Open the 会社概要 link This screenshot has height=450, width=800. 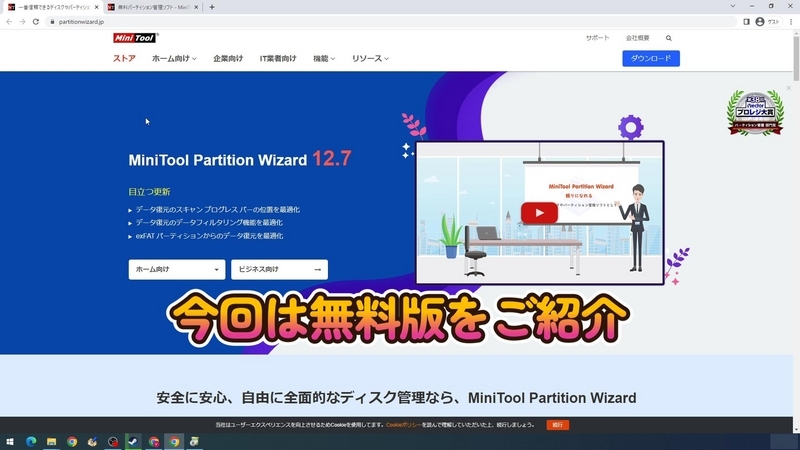coord(638,38)
